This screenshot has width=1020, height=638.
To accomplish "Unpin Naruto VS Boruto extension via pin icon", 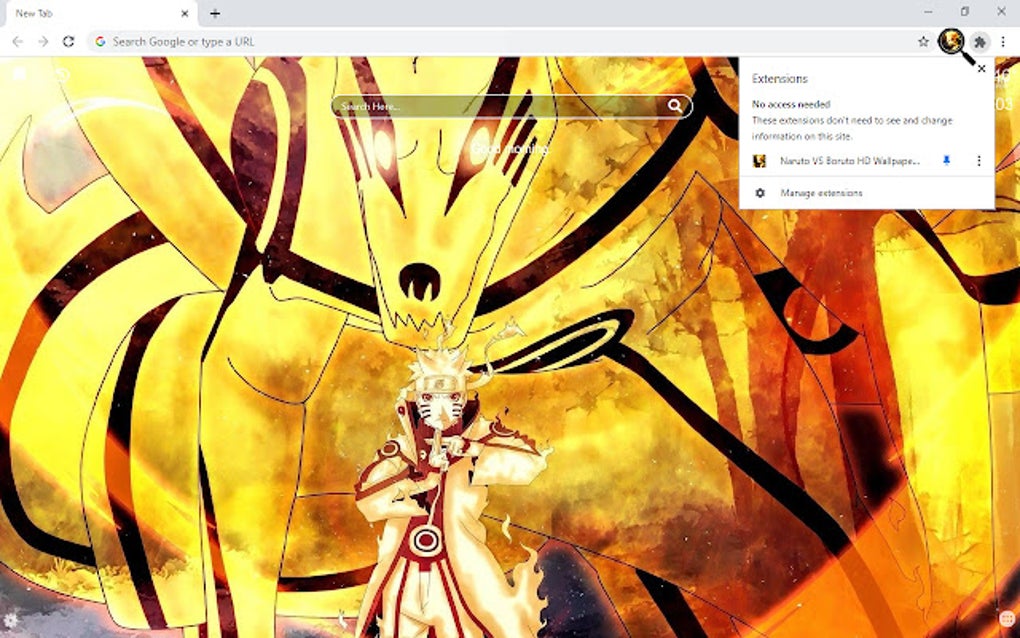I will 946,161.
